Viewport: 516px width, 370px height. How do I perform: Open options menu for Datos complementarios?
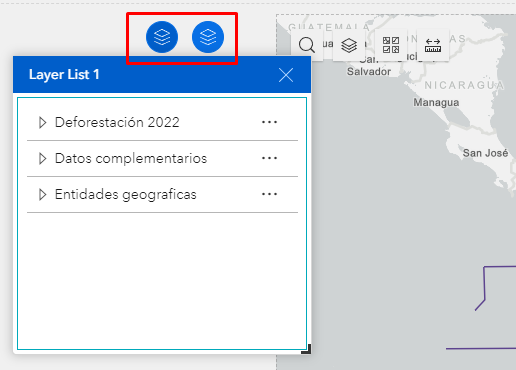pos(269,158)
